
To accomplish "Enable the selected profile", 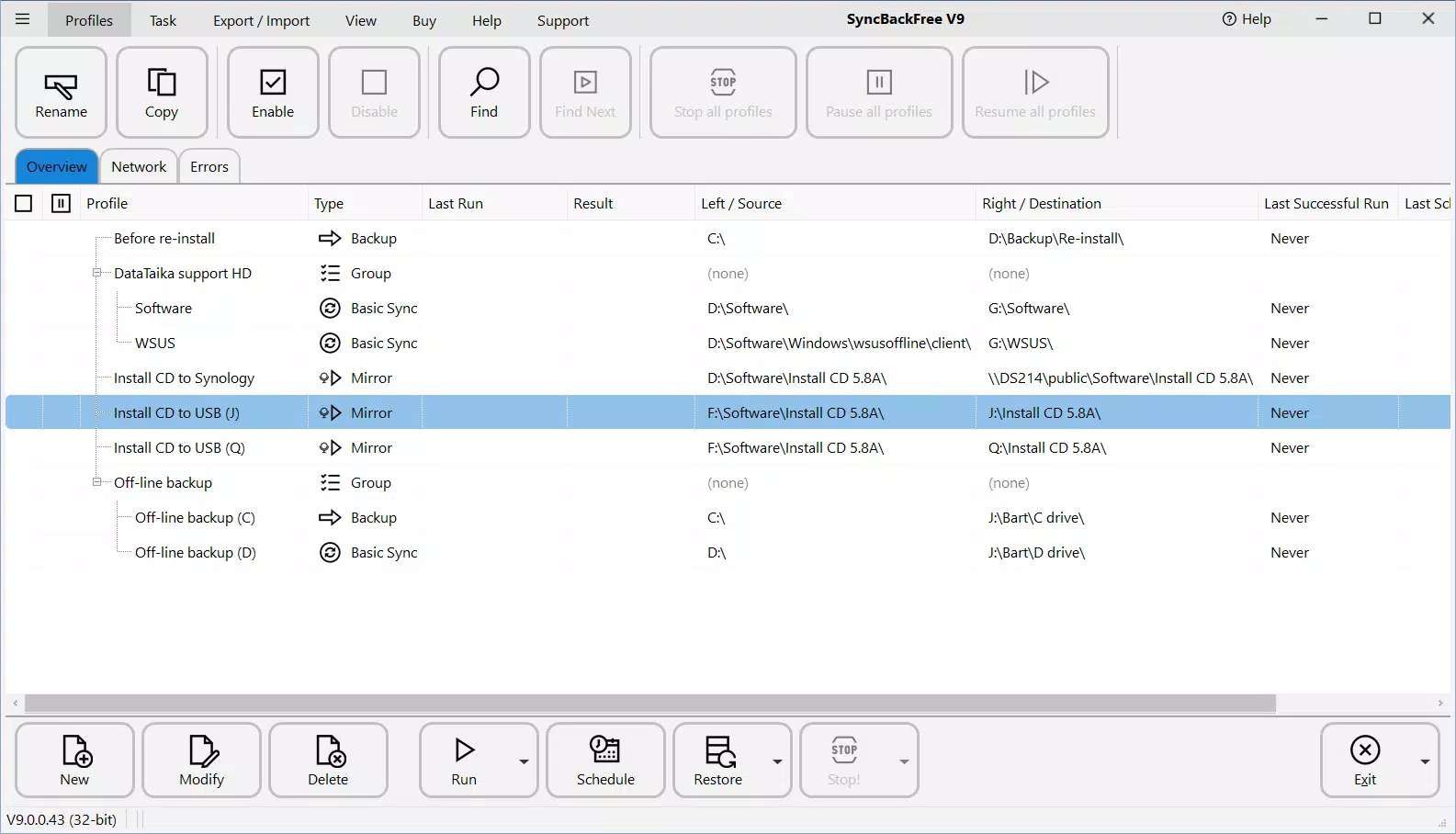I will 273,93.
